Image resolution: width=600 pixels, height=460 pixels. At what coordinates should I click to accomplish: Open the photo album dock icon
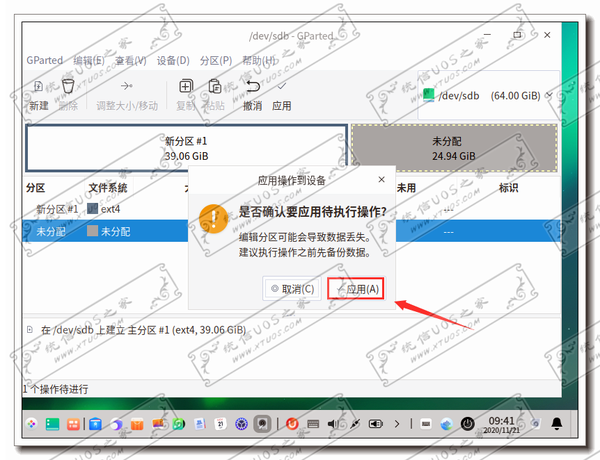(158, 424)
